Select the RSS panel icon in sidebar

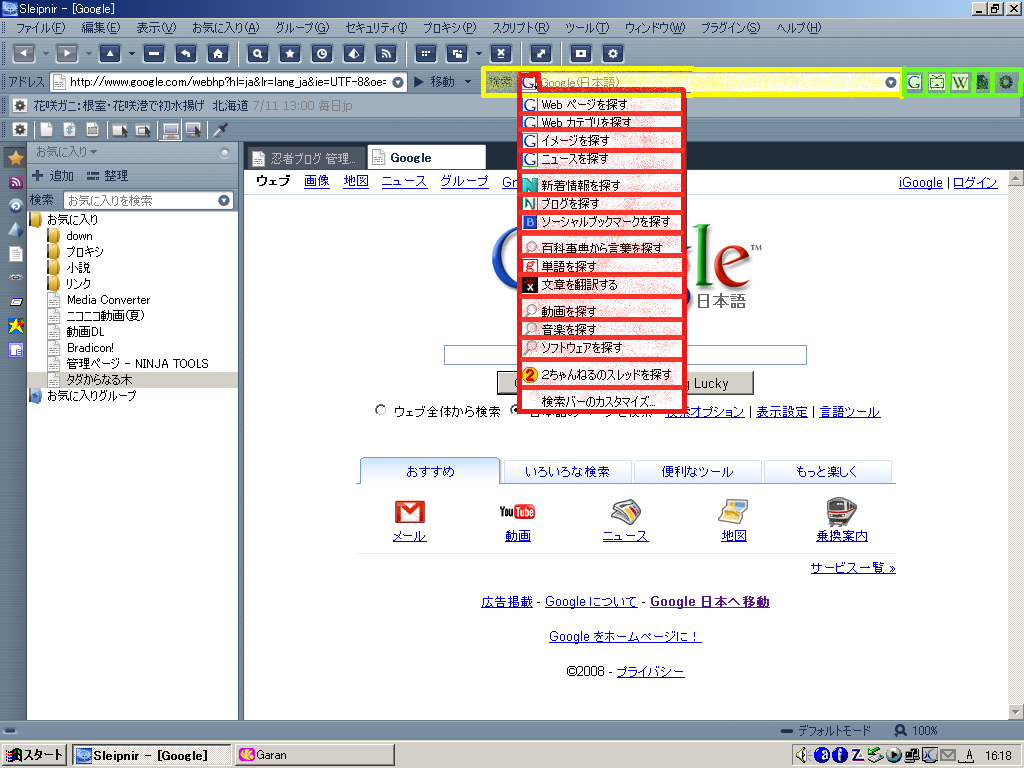click(16, 182)
